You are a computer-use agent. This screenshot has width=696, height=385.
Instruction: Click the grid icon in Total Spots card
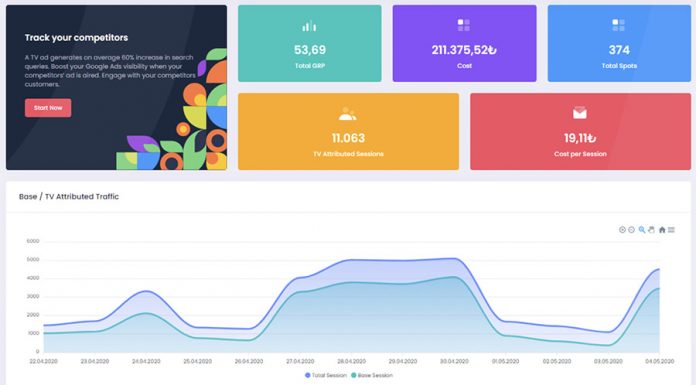(x=618, y=25)
